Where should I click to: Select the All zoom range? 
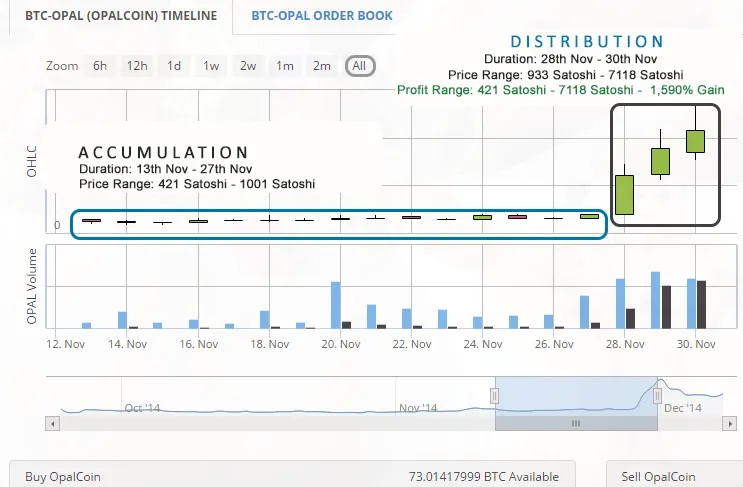pos(360,66)
